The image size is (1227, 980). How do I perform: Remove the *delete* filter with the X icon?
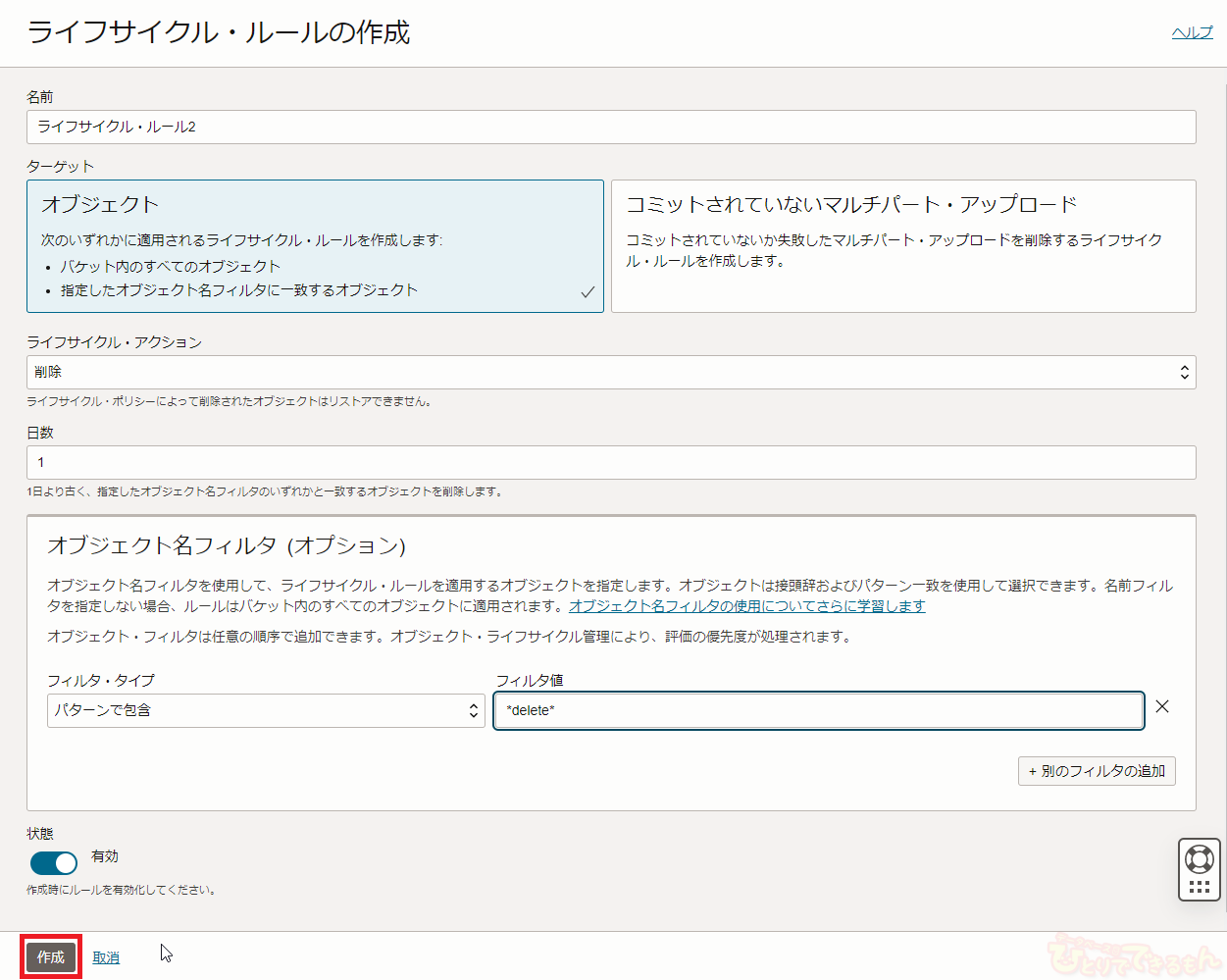click(1162, 707)
